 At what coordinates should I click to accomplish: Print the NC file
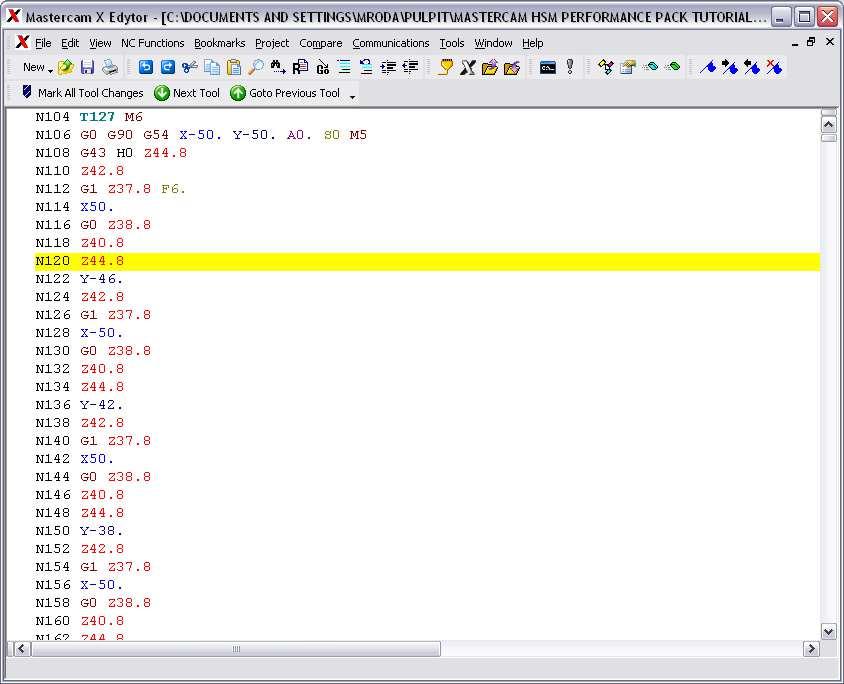pyautogui.click(x=110, y=67)
